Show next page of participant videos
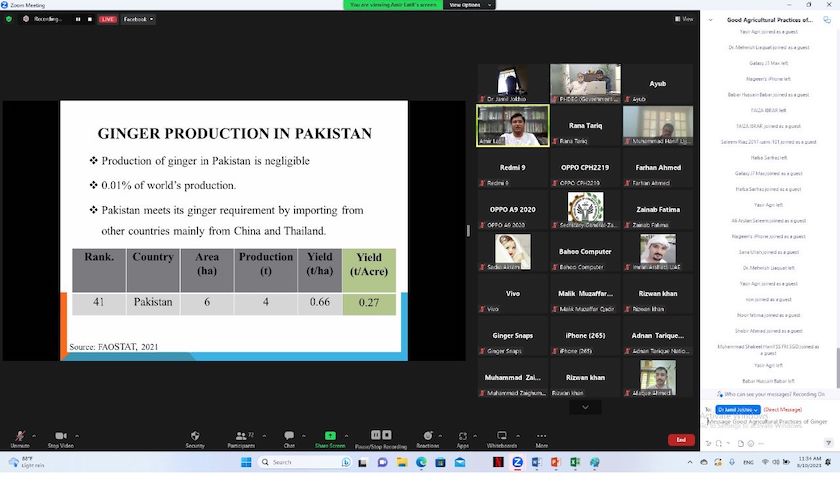This screenshot has height=500, width=840. click(585, 407)
